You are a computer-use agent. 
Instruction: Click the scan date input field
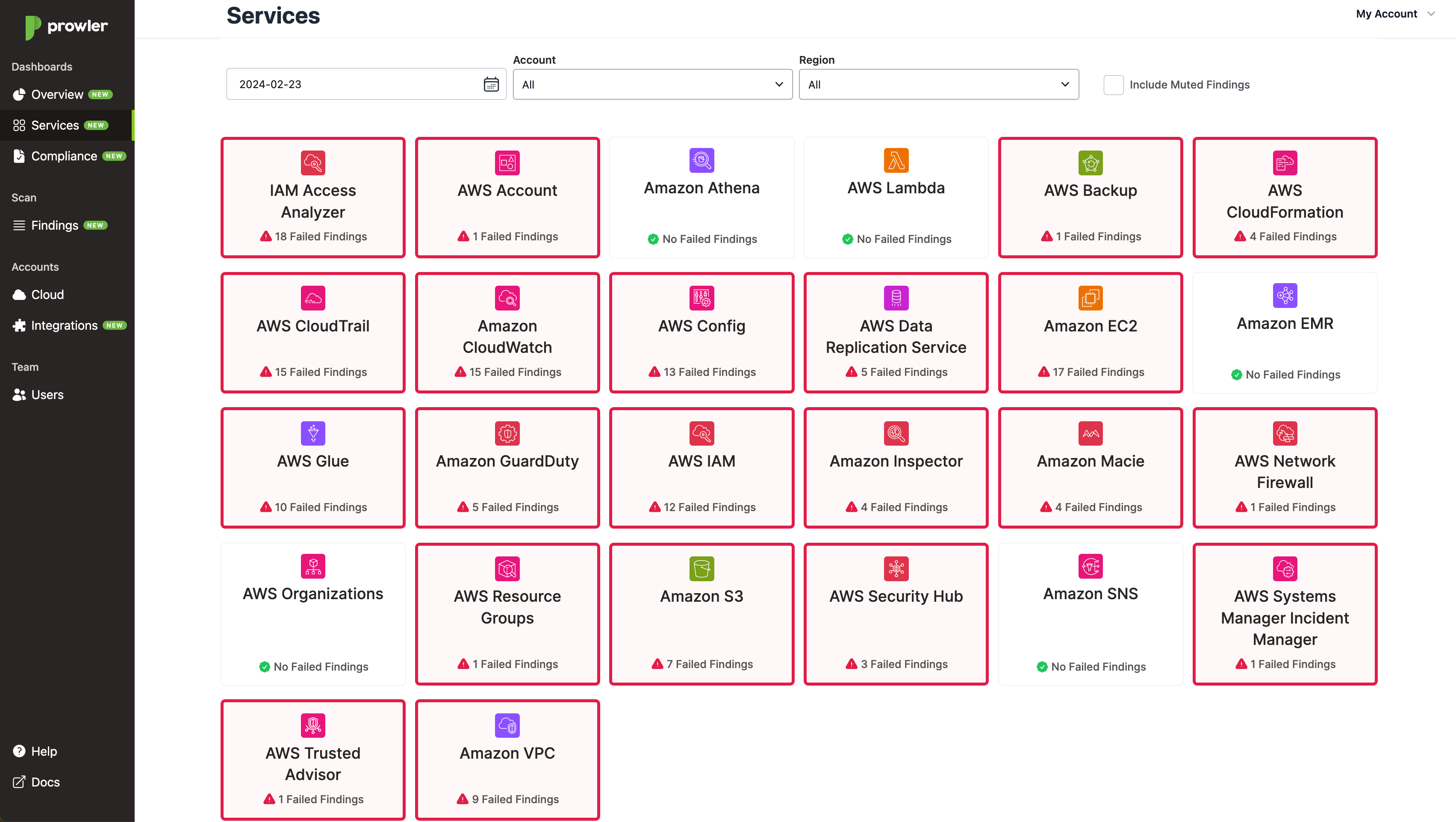pyautogui.click(x=365, y=84)
